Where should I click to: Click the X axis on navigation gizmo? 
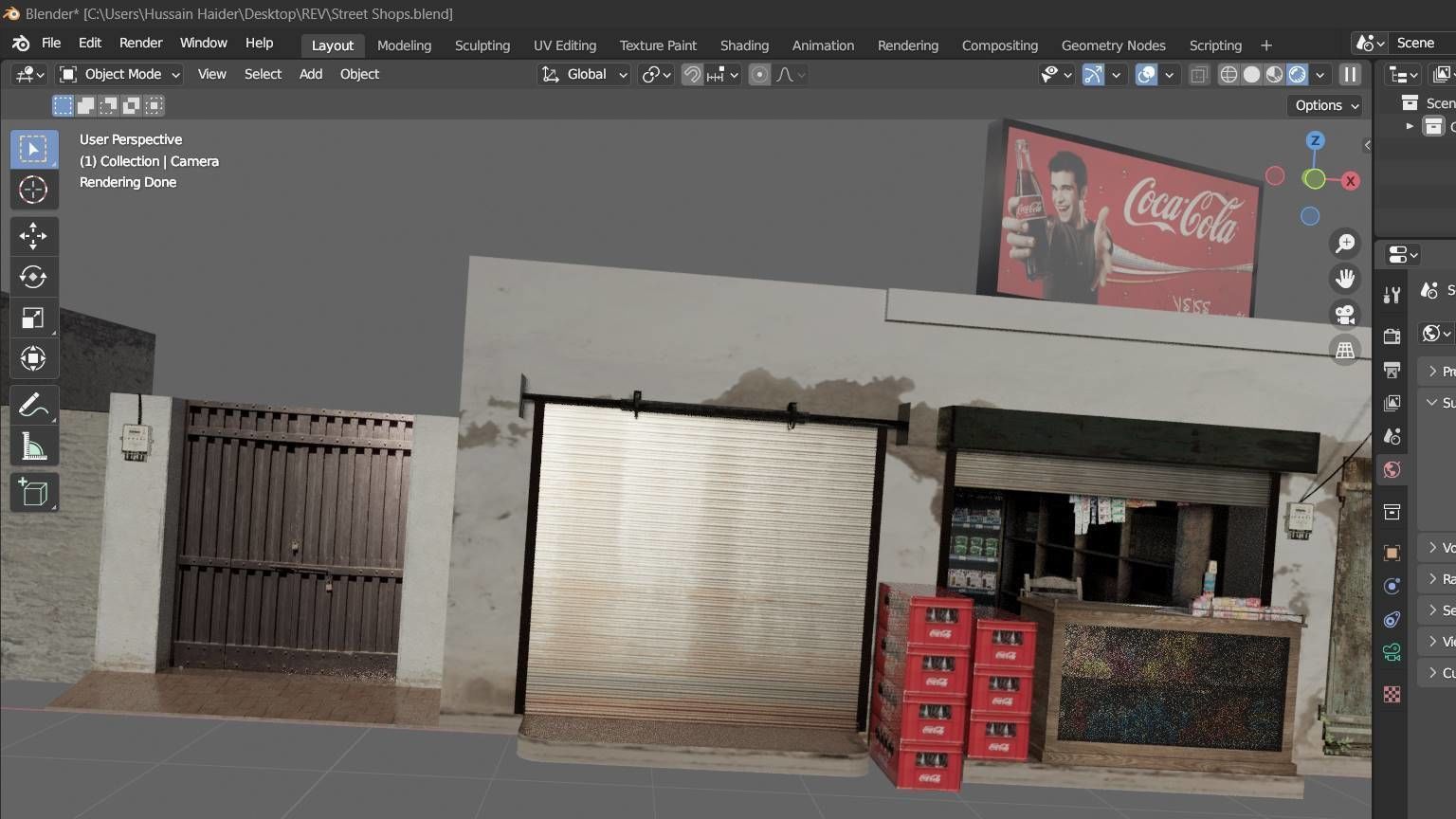(1351, 181)
